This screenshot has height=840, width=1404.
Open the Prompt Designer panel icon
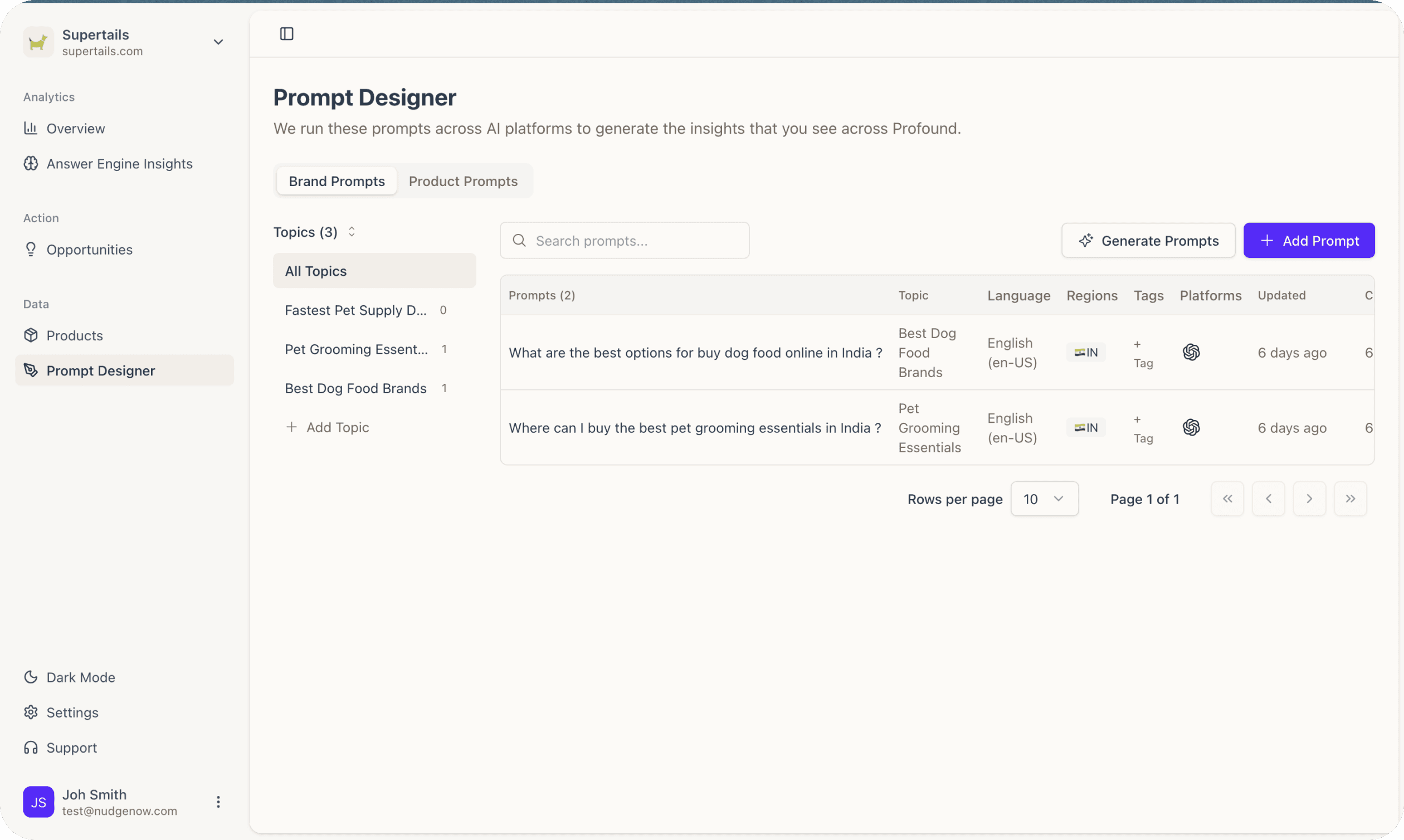click(31, 370)
